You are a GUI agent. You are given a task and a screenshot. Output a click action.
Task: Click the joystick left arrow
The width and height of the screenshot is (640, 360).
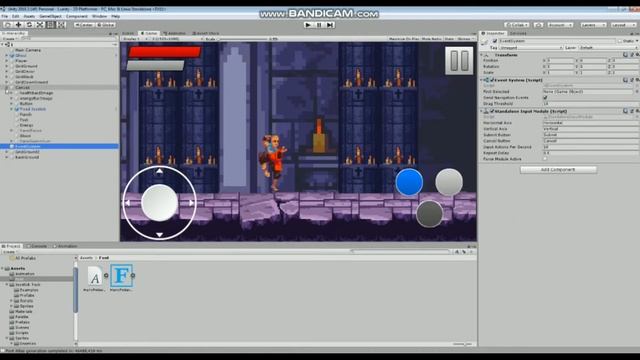coord(127,202)
